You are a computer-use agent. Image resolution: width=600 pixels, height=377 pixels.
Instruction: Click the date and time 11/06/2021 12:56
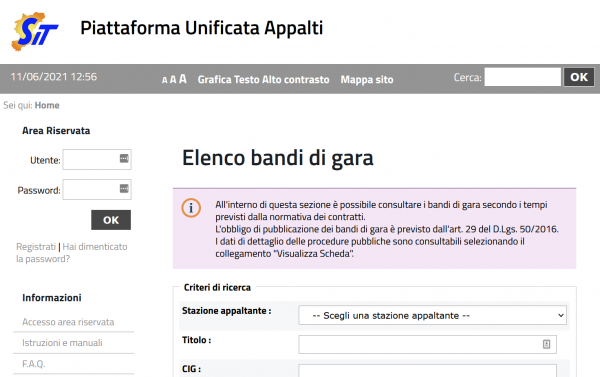[x=54, y=77]
